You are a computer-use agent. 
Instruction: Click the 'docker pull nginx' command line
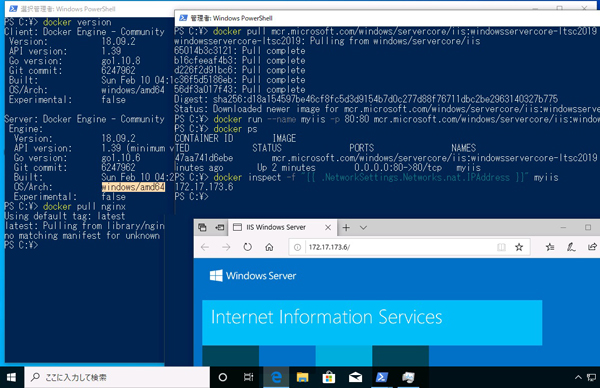point(84,207)
